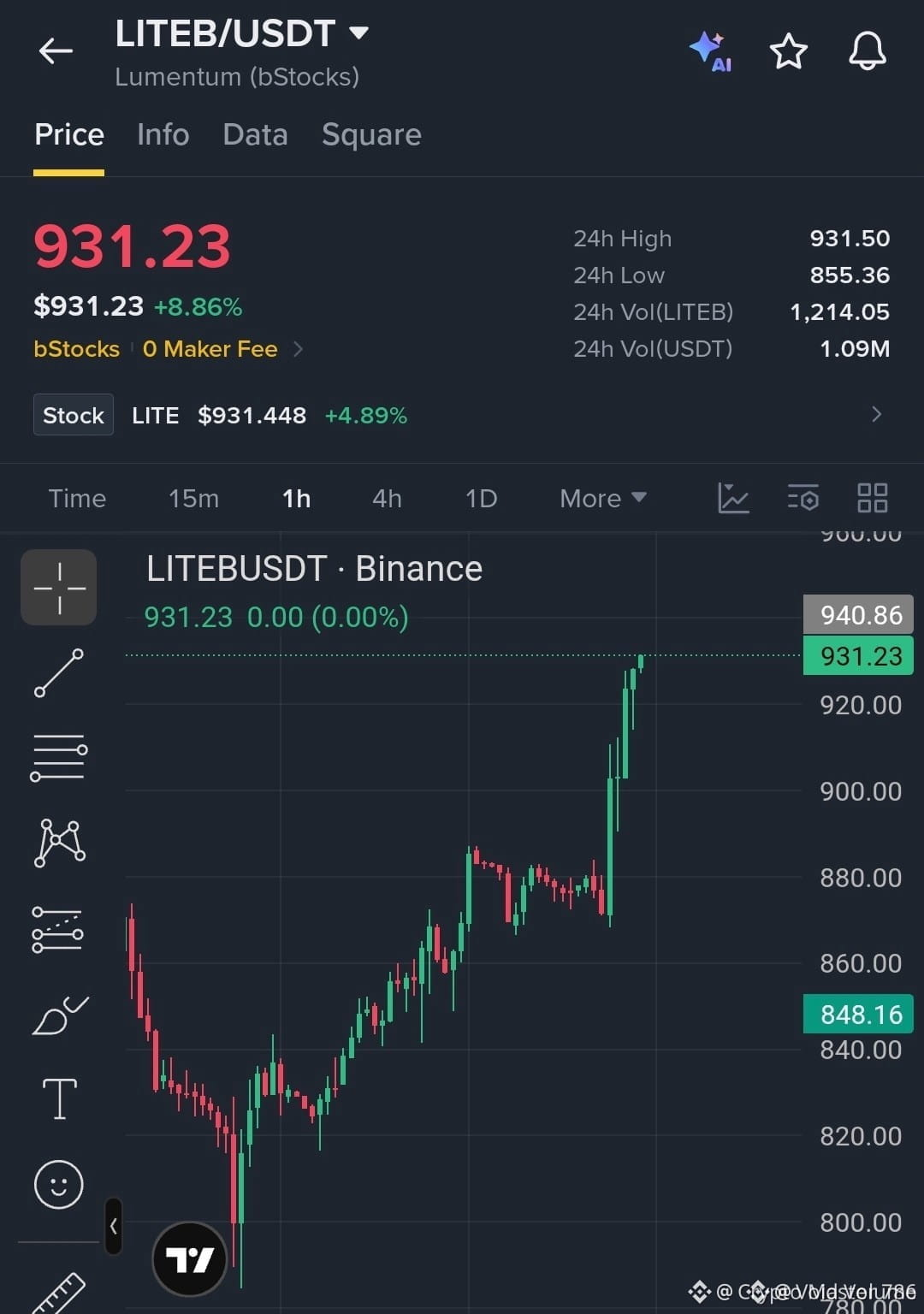Open the AI assistant sparkle icon
The height and width of the screenshot is (1314, 924).
click(710, 51)
